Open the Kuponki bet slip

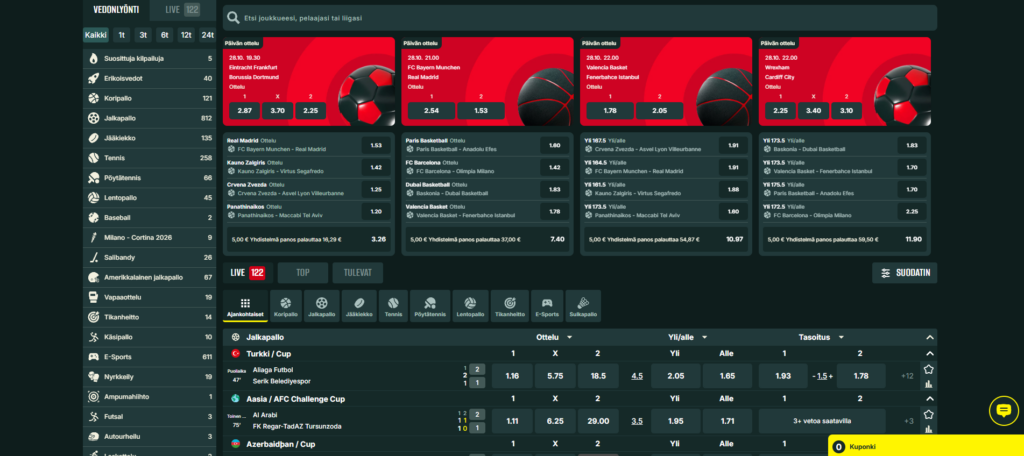(x=926, y=447)
